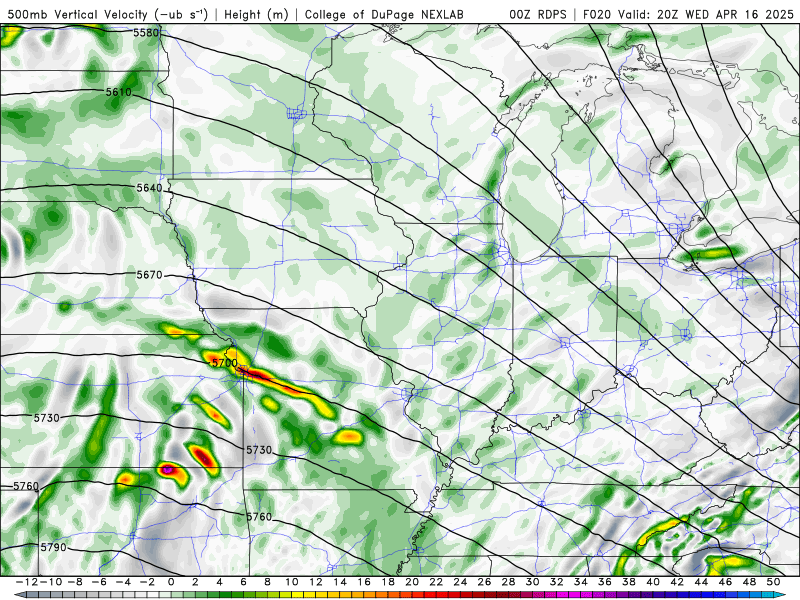Click the 18 value on the color scale

[388, 582]
